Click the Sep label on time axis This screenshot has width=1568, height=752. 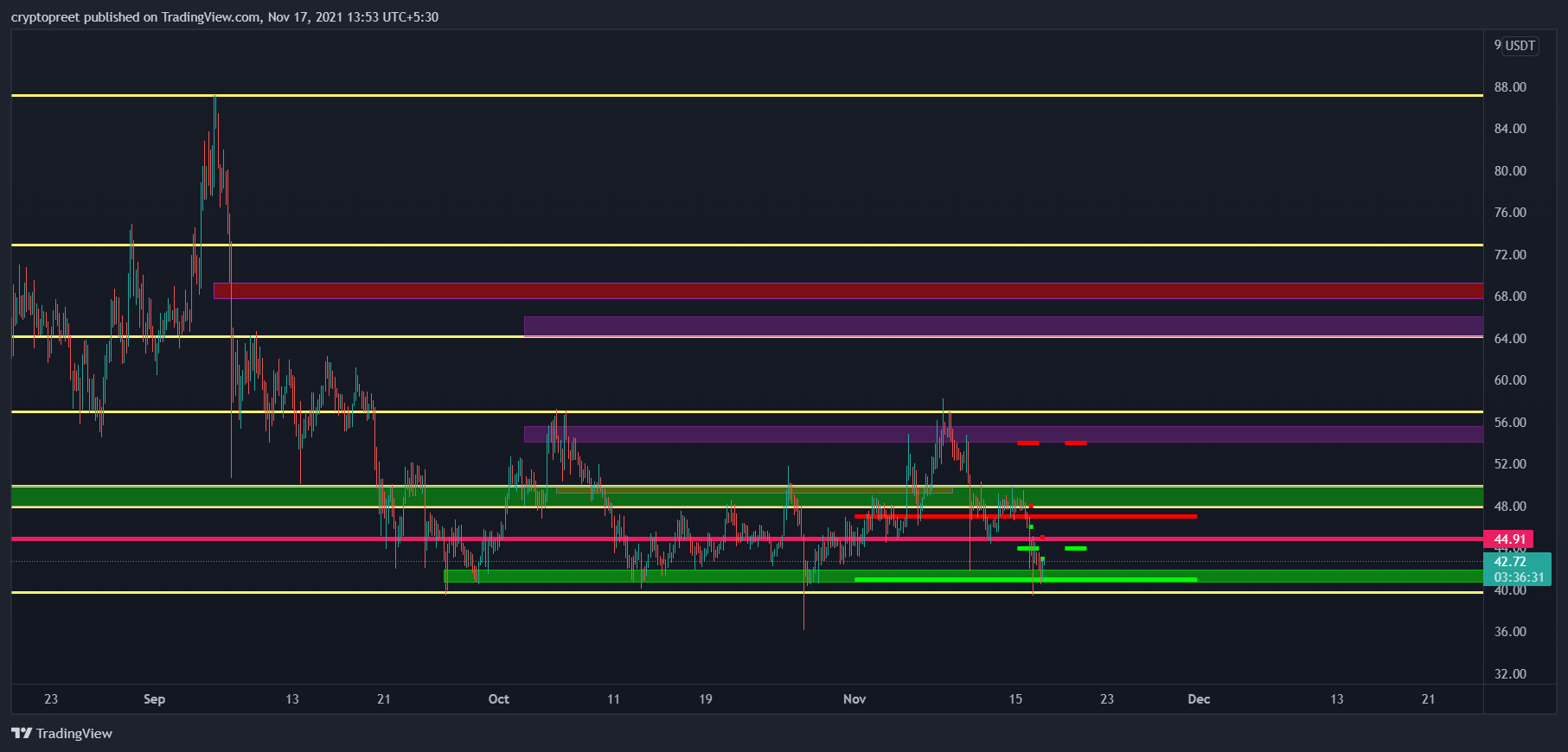(x=154, y=699)
